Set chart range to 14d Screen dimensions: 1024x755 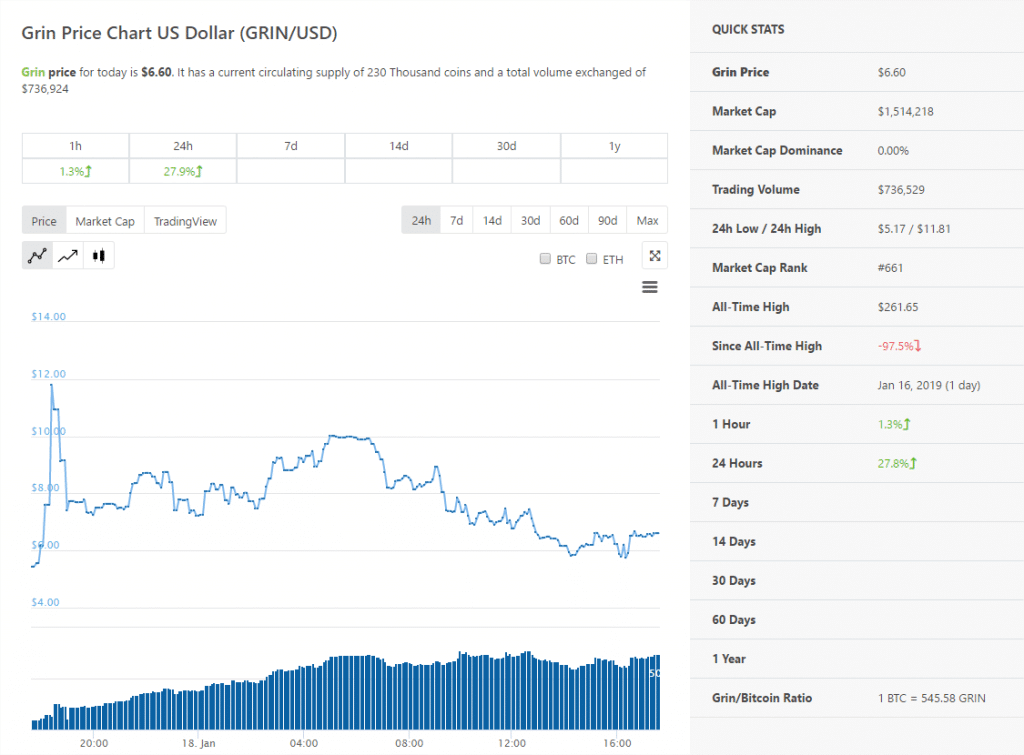492,220
